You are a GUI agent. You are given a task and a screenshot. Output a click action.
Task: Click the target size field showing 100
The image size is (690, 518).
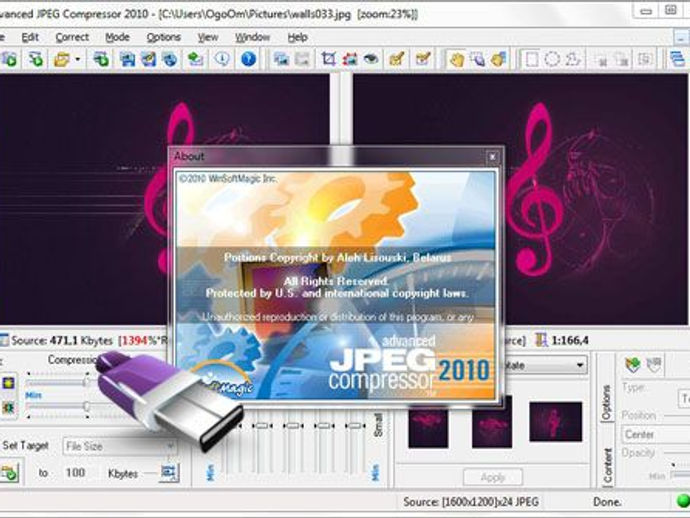pos(75,473)
